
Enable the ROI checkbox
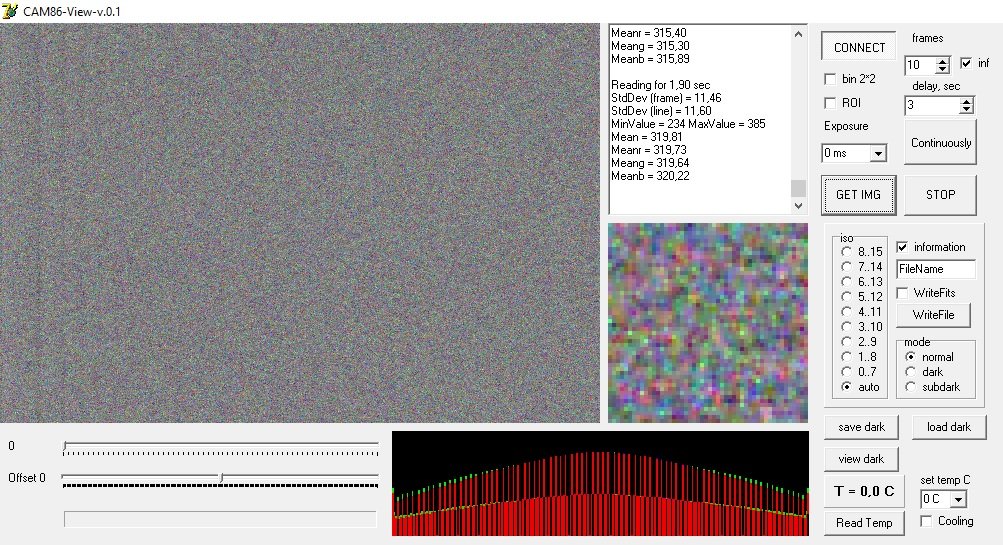coord(830,103)
